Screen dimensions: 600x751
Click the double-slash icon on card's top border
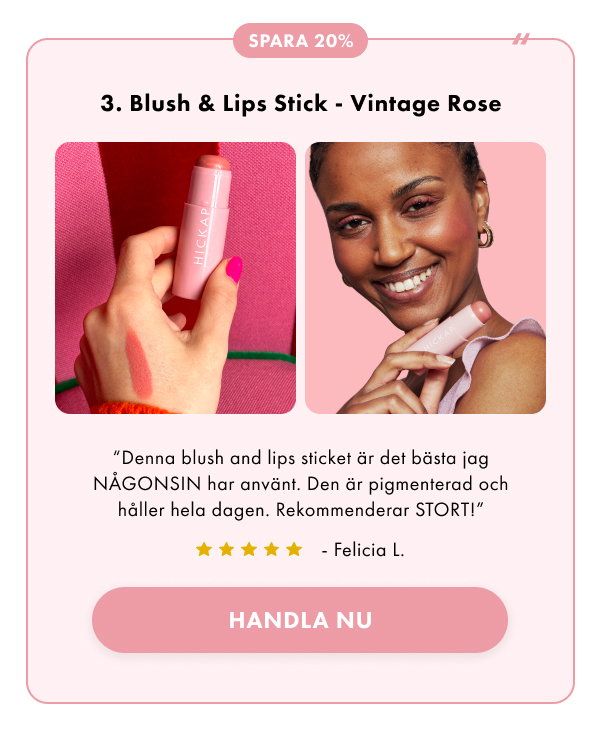(x=521, y=39)
